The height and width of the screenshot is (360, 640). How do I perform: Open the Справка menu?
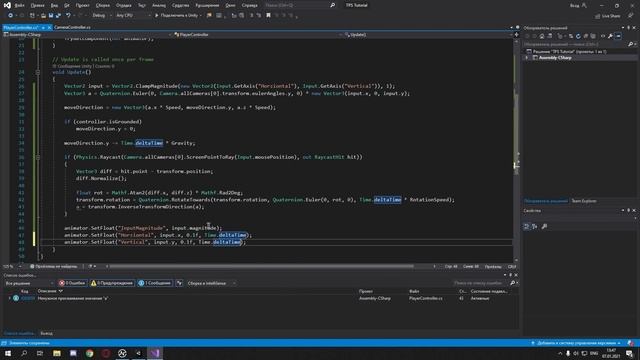click(x=249, y=5)
